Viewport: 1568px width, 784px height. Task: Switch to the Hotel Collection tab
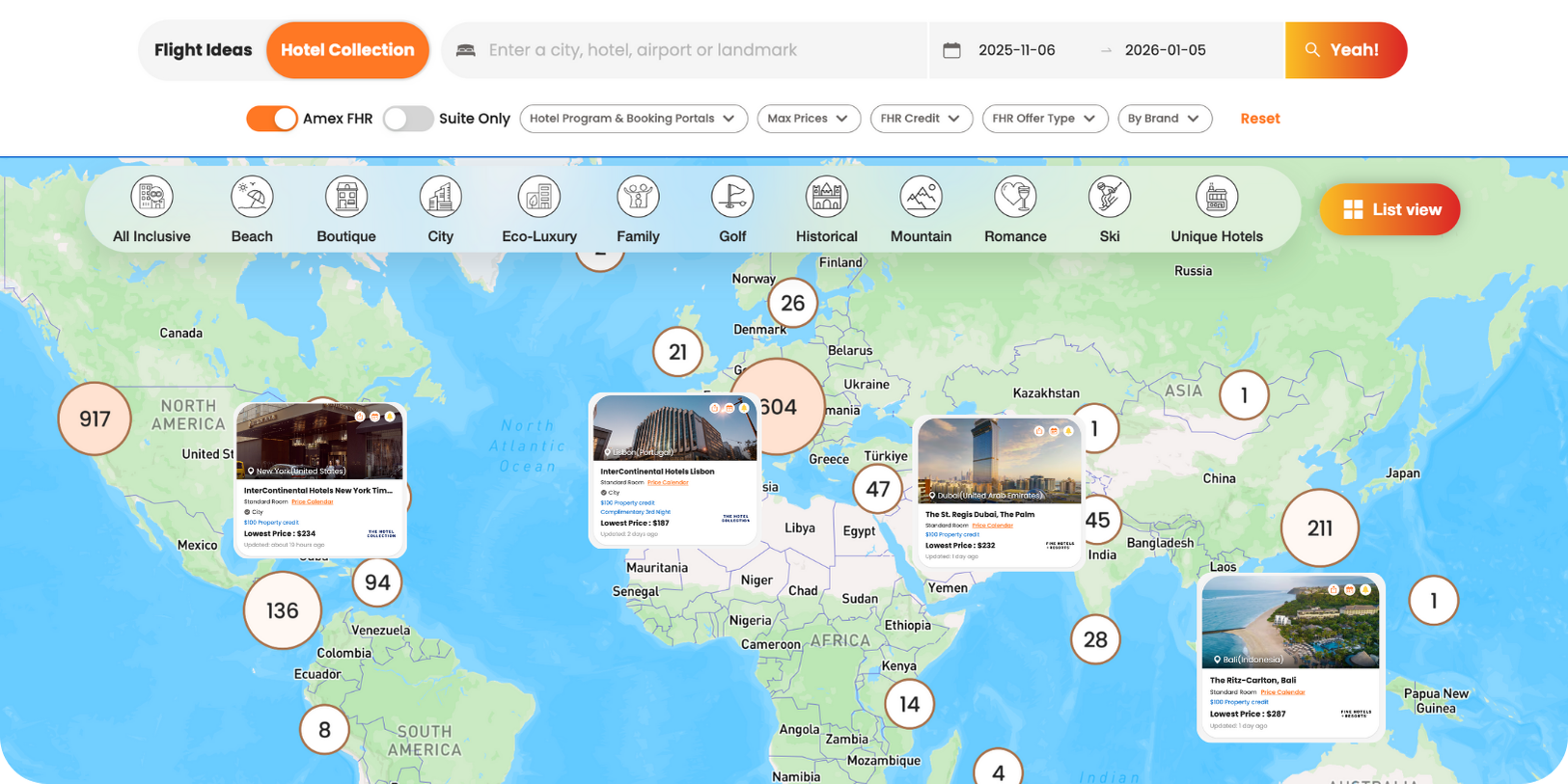[347, 50]
